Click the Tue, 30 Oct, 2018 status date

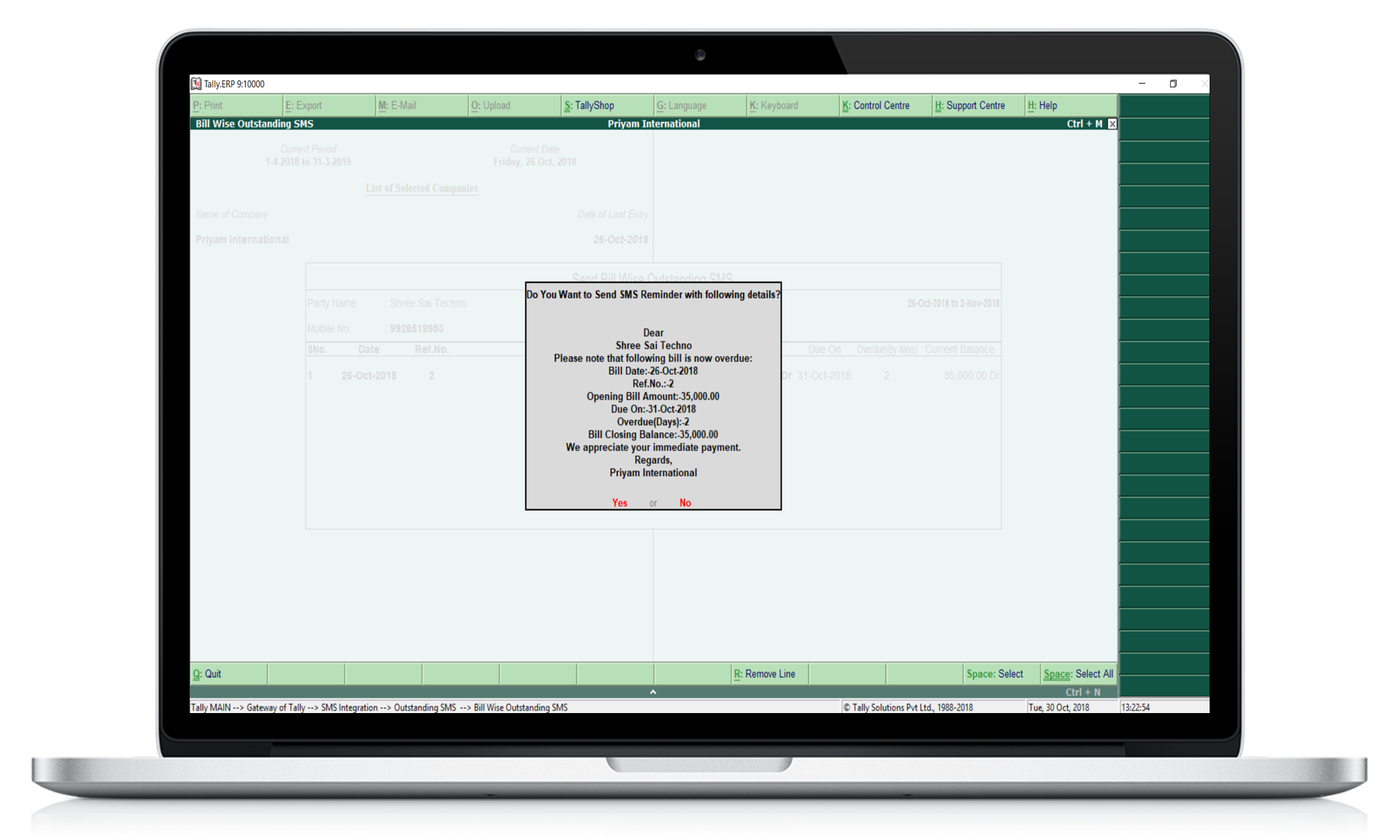pos(1059,707)
